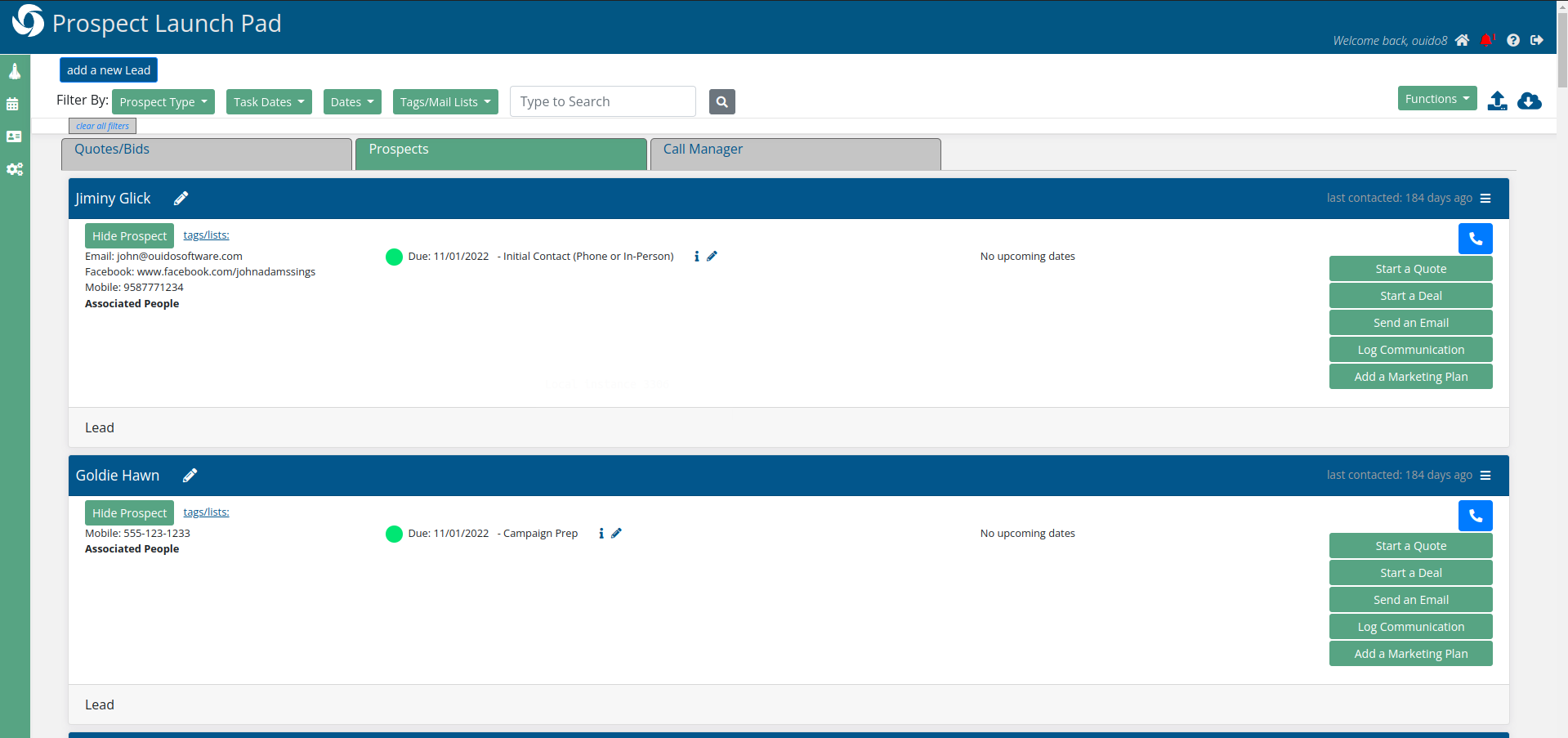This screenshot has width=1568, height=738.
Task: Log Communication for Jiminy Glick
Action: pyautogui.click(x=1410, y=350)
